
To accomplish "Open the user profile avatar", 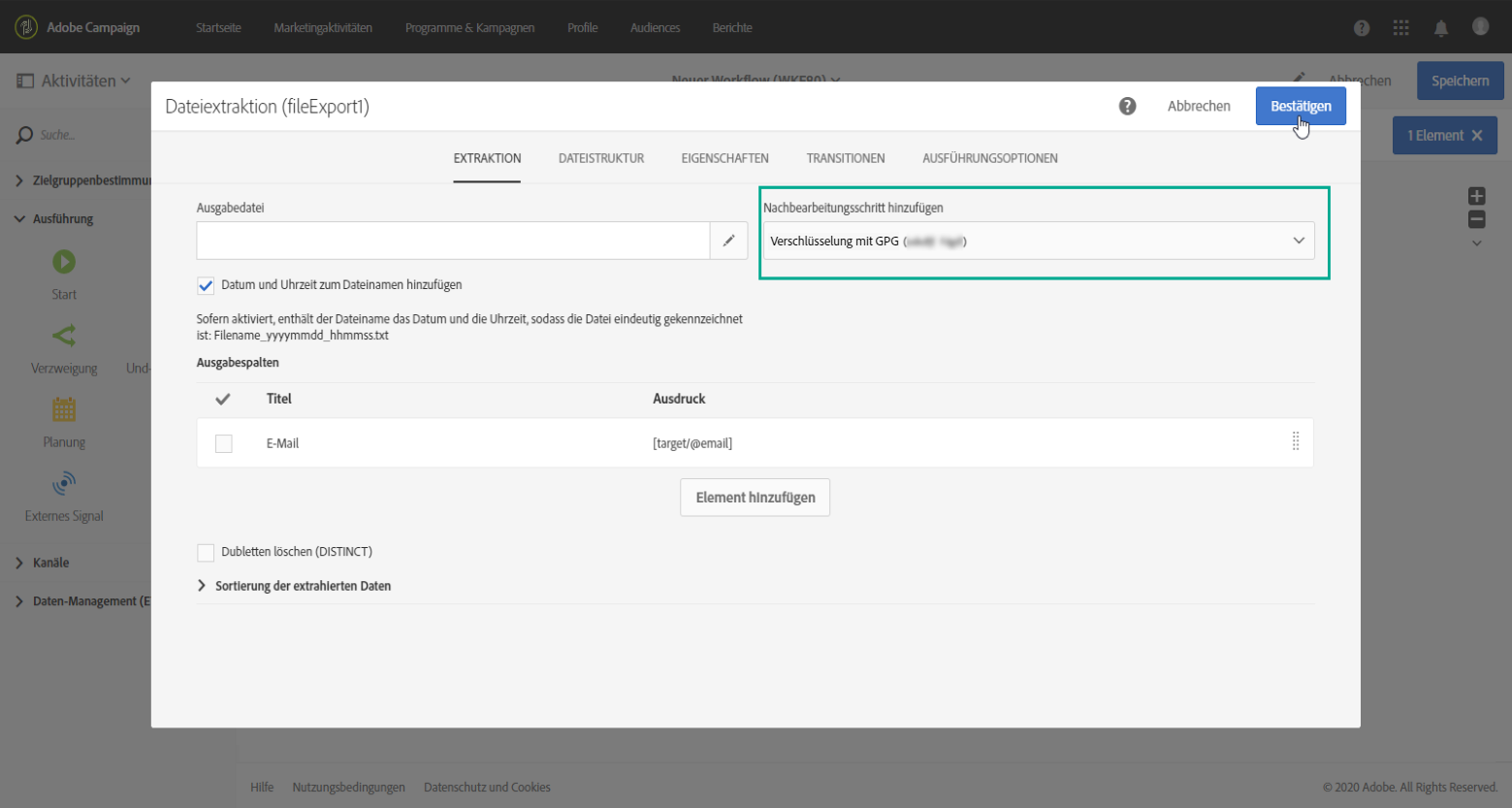I will click(1480, 26).
